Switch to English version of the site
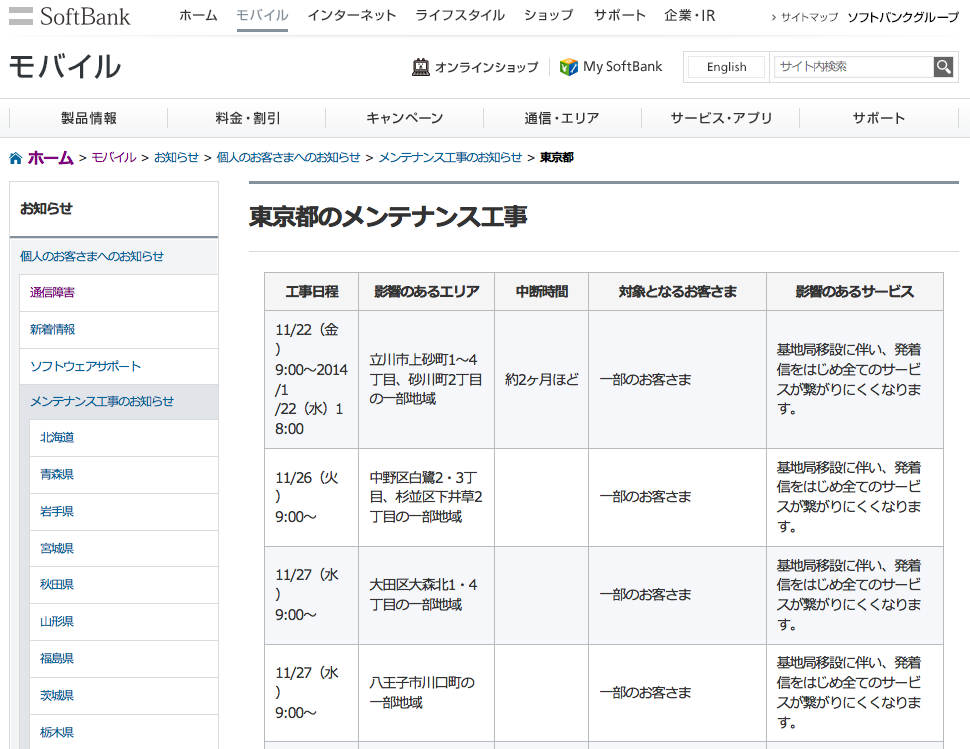The height and width of the screenshot is (749, 970). click(x=725, y=67)
